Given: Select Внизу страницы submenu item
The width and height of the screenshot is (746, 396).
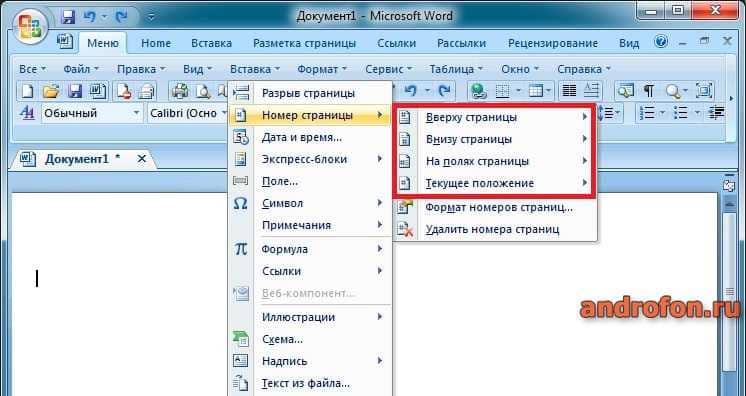Looking at the screenshot, I should (x=493, y=139).
